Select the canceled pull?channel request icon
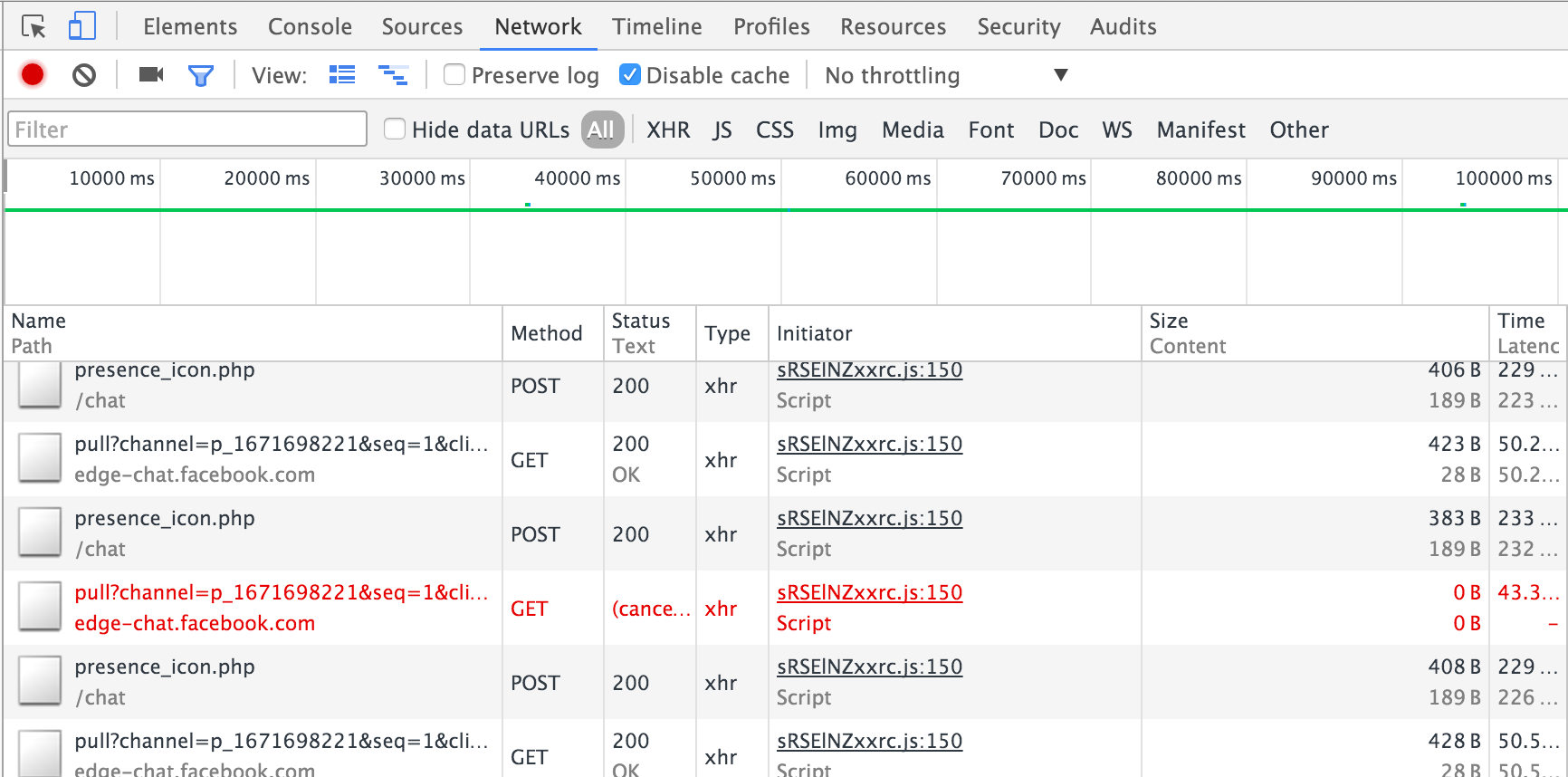The height and width of the screenshot is (777, 1568). click(x=41, y=608)
